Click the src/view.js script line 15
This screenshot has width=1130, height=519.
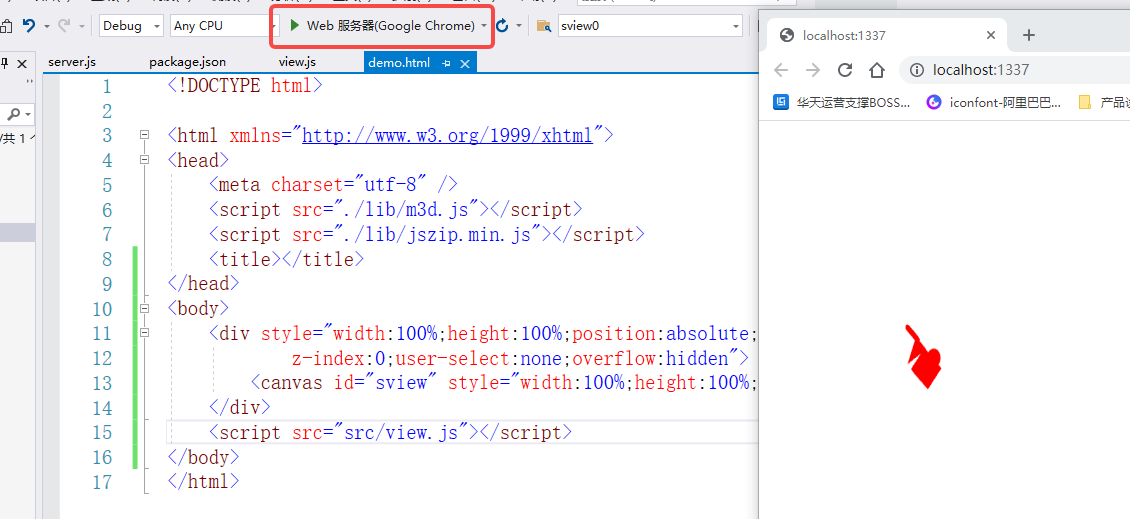click(x=390, y=432)
